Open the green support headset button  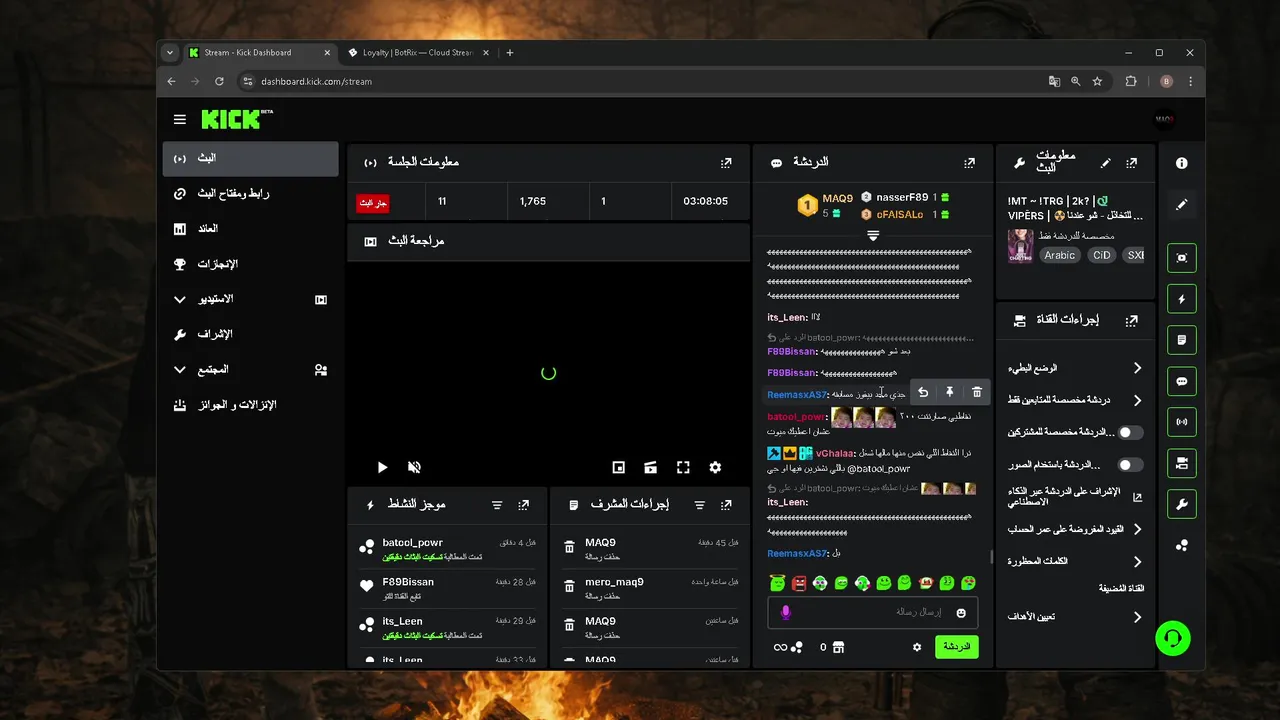click(x=1173, y=637)
